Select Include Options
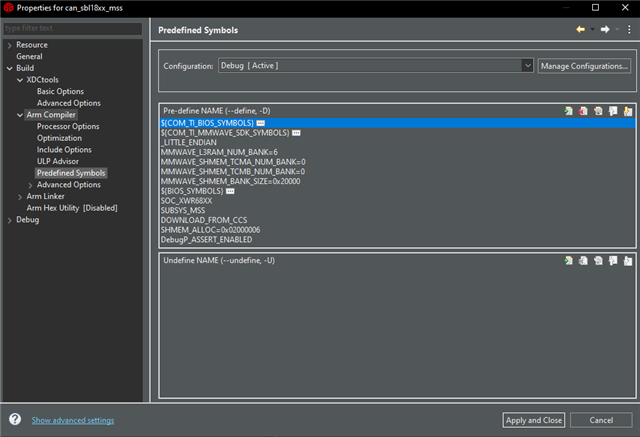This screenshot has width=640, height=437. (64, 150)
